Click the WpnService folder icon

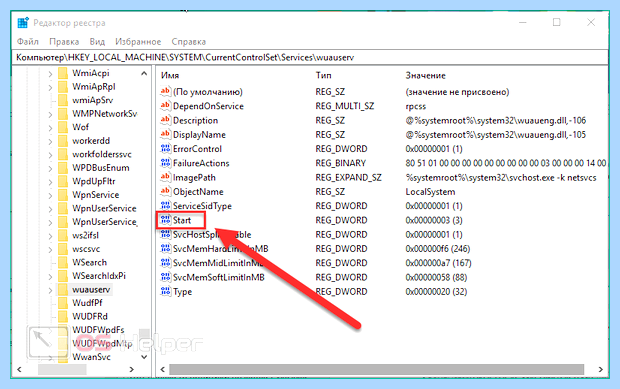click(63, 195)
